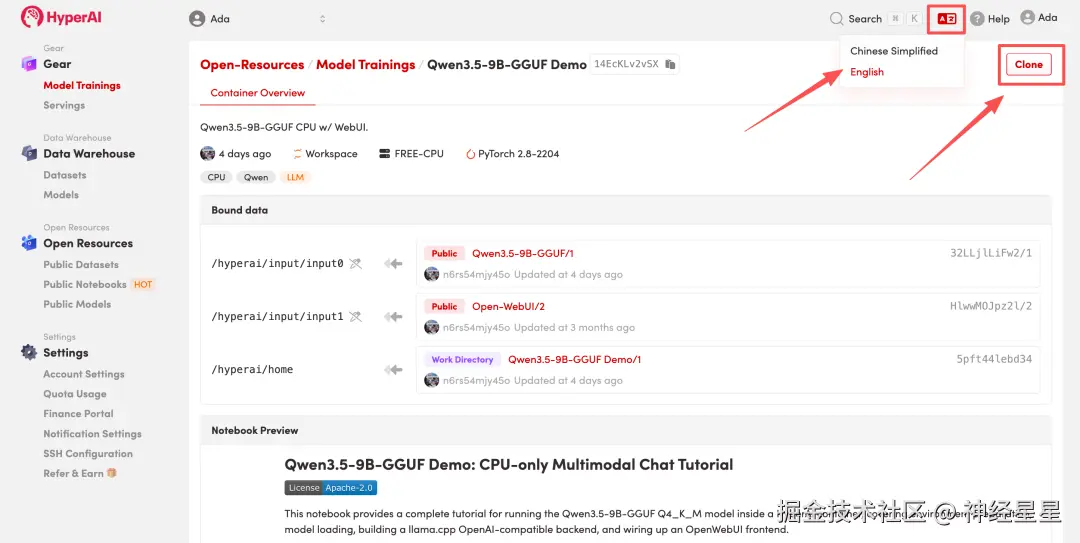Click the Workspace icon
This screenshot has height=543, width=1080.
click(x=298, y=154)
